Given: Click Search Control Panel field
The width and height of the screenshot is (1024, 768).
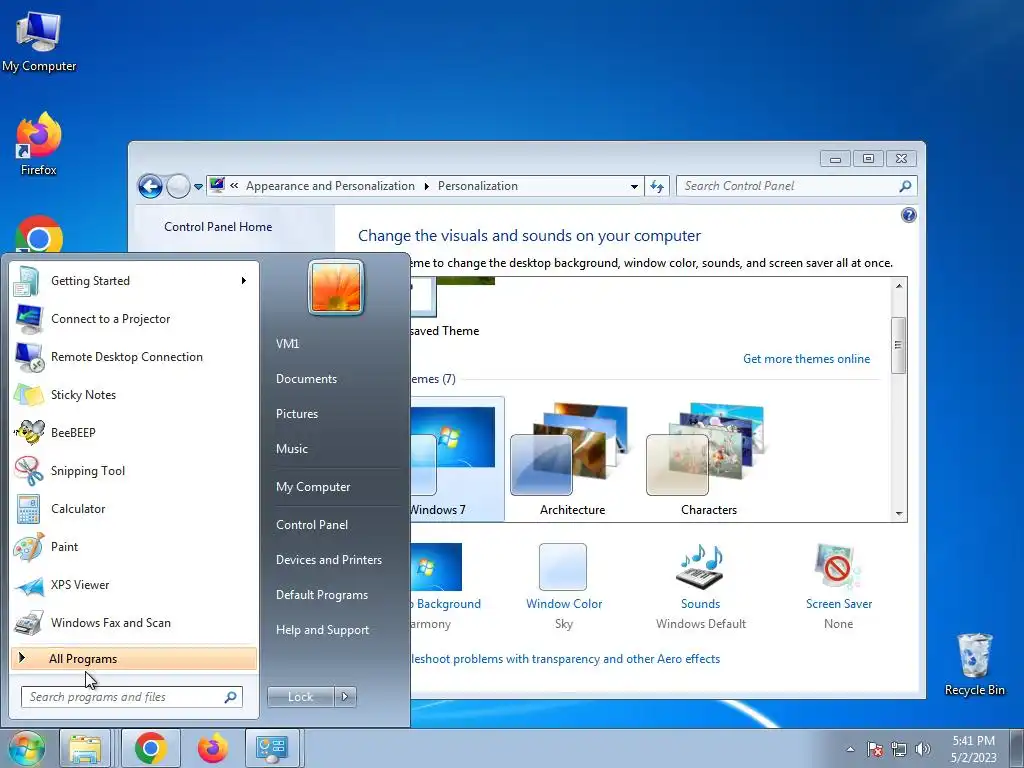Looking at the screenshot, I should coord(797,186).
